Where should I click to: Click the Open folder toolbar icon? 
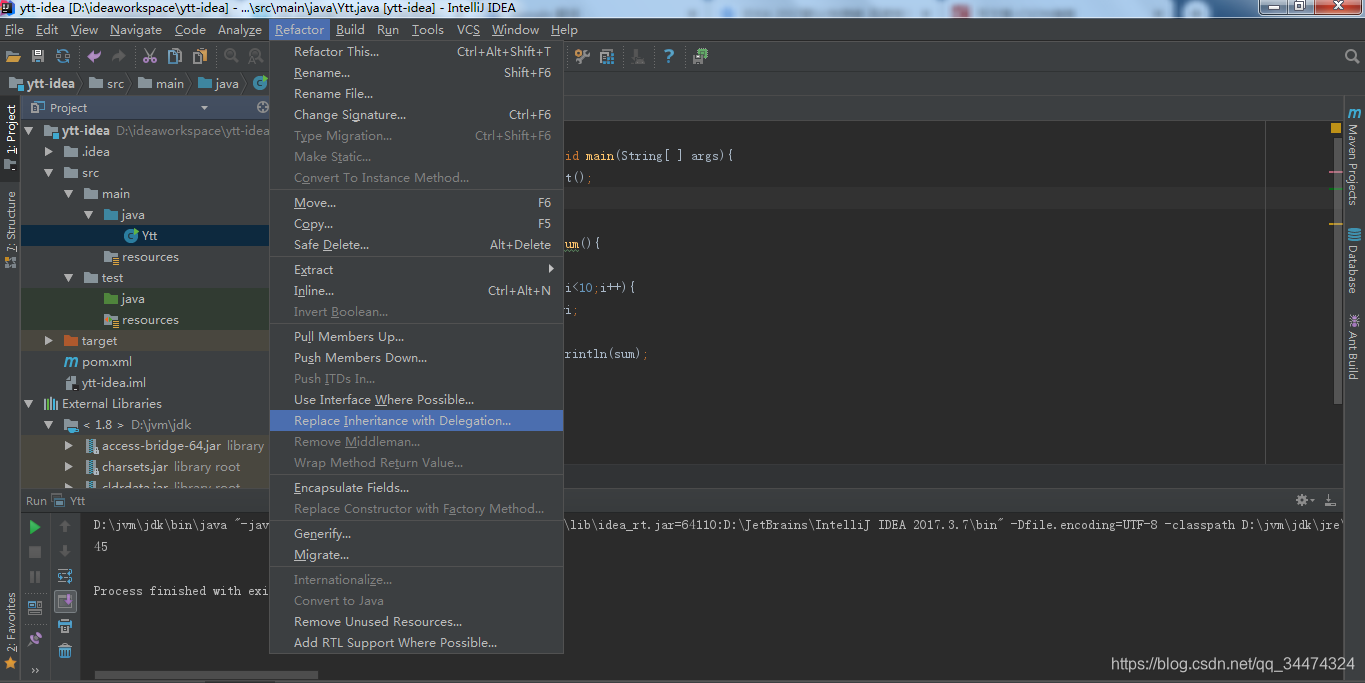point(13,57)
